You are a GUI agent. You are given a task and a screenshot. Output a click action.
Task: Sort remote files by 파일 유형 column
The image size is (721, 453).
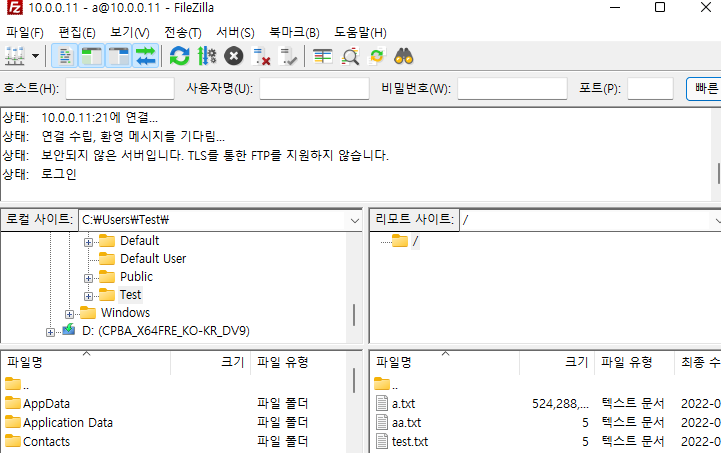tap(634, 362)
